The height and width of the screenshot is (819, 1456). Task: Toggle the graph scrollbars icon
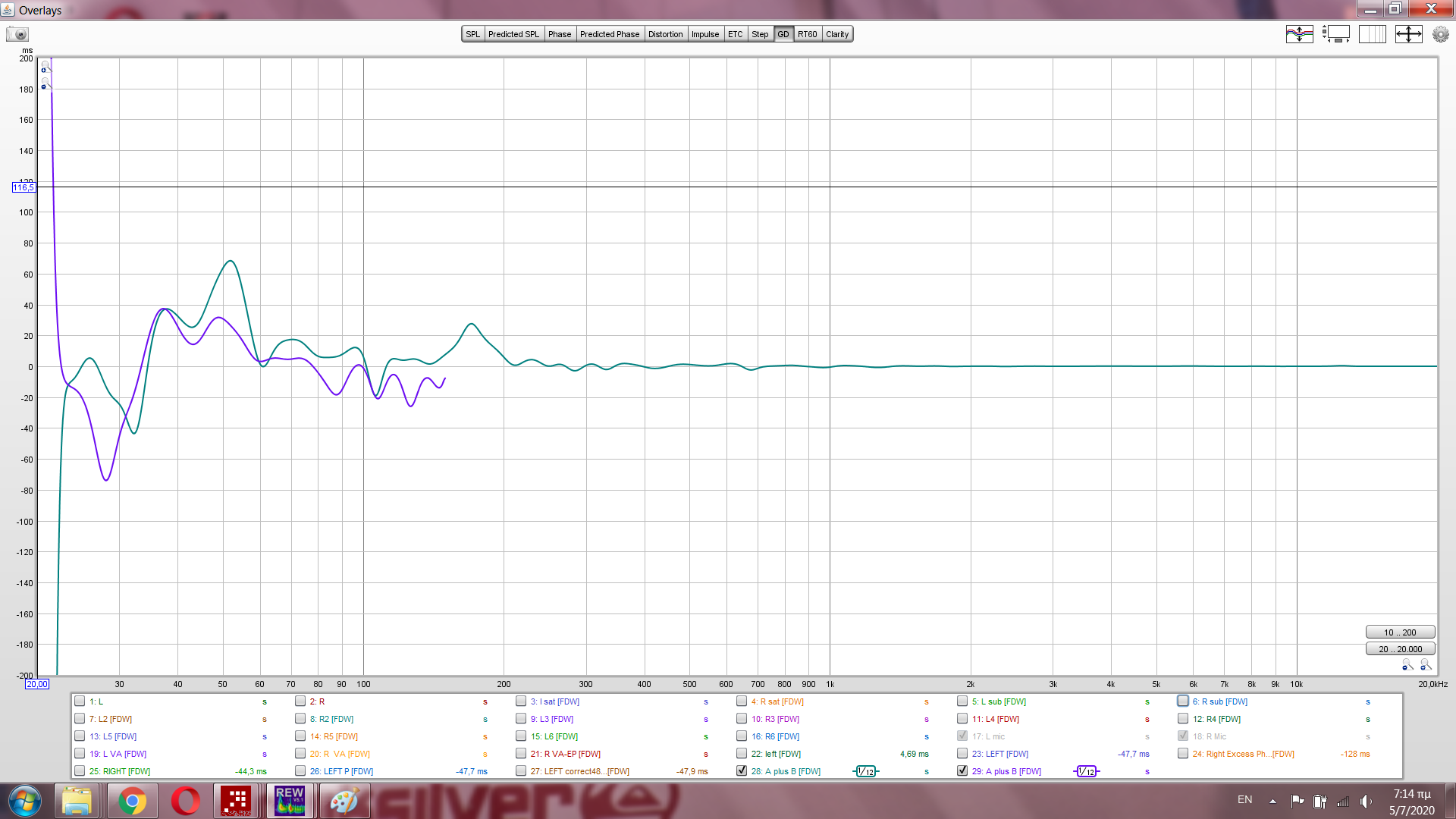tap(1335, 34)
